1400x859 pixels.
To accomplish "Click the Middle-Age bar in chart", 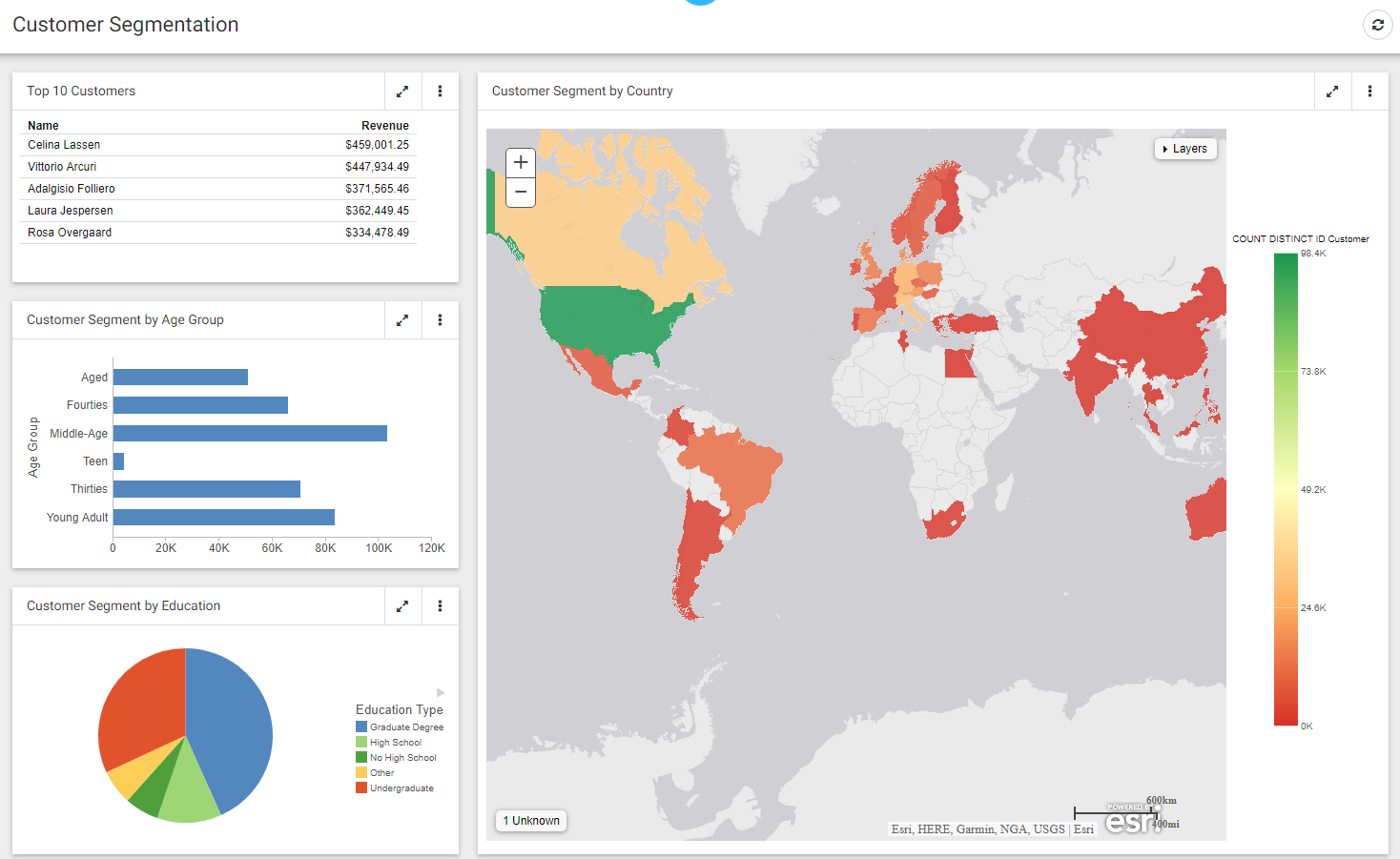I will 250,434.
